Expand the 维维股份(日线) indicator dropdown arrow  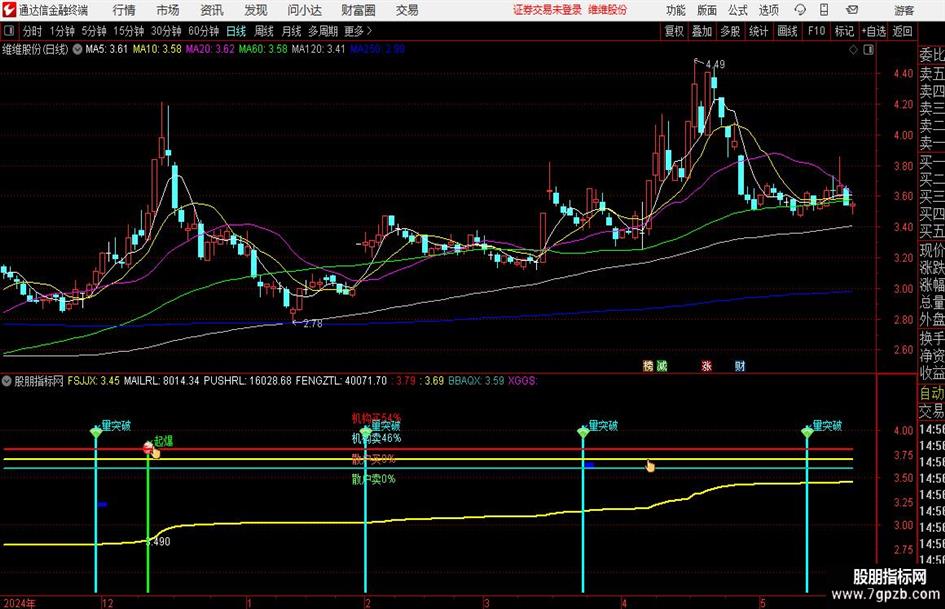pos(77,49)
